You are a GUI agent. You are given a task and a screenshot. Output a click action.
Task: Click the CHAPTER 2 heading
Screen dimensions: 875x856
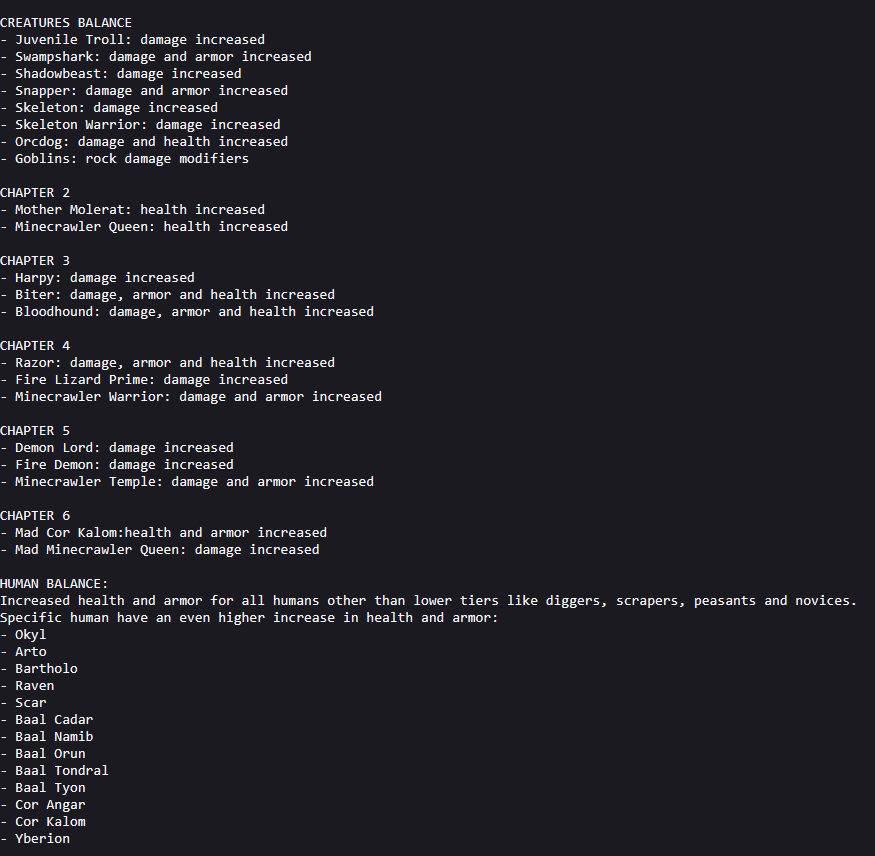coord(35,193)
